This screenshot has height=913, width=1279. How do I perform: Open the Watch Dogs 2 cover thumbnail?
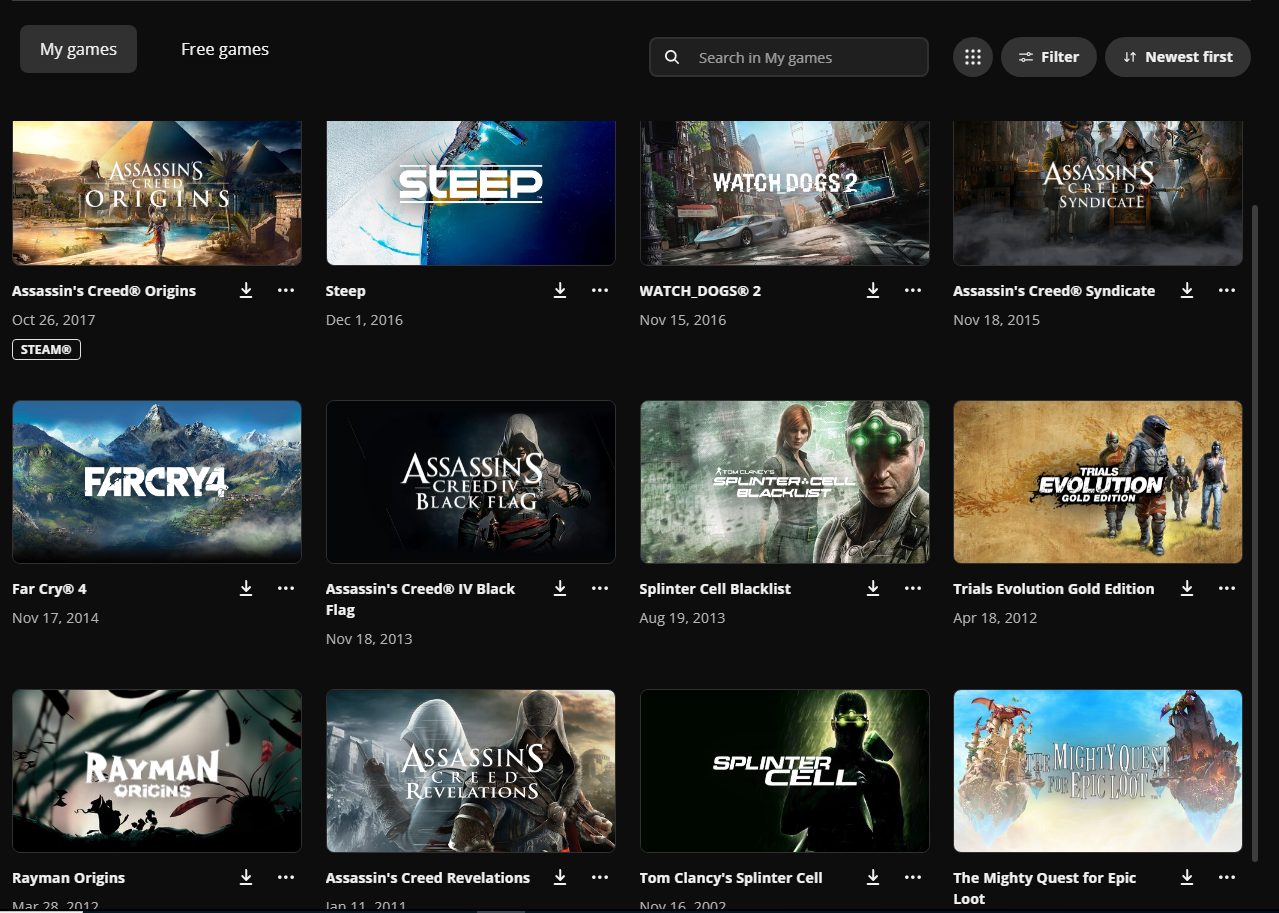(785, 193)
